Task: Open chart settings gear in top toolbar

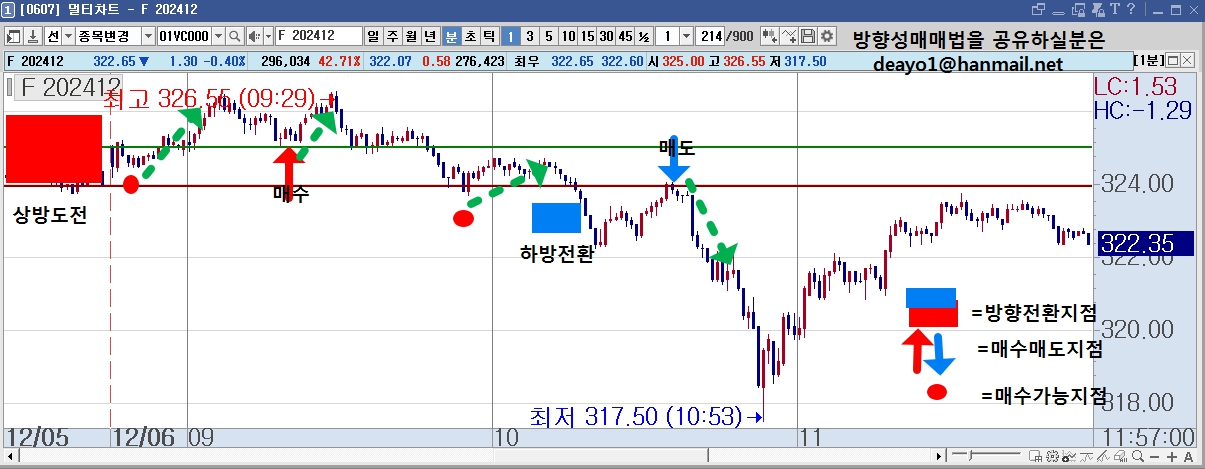Action: point(826,36)
